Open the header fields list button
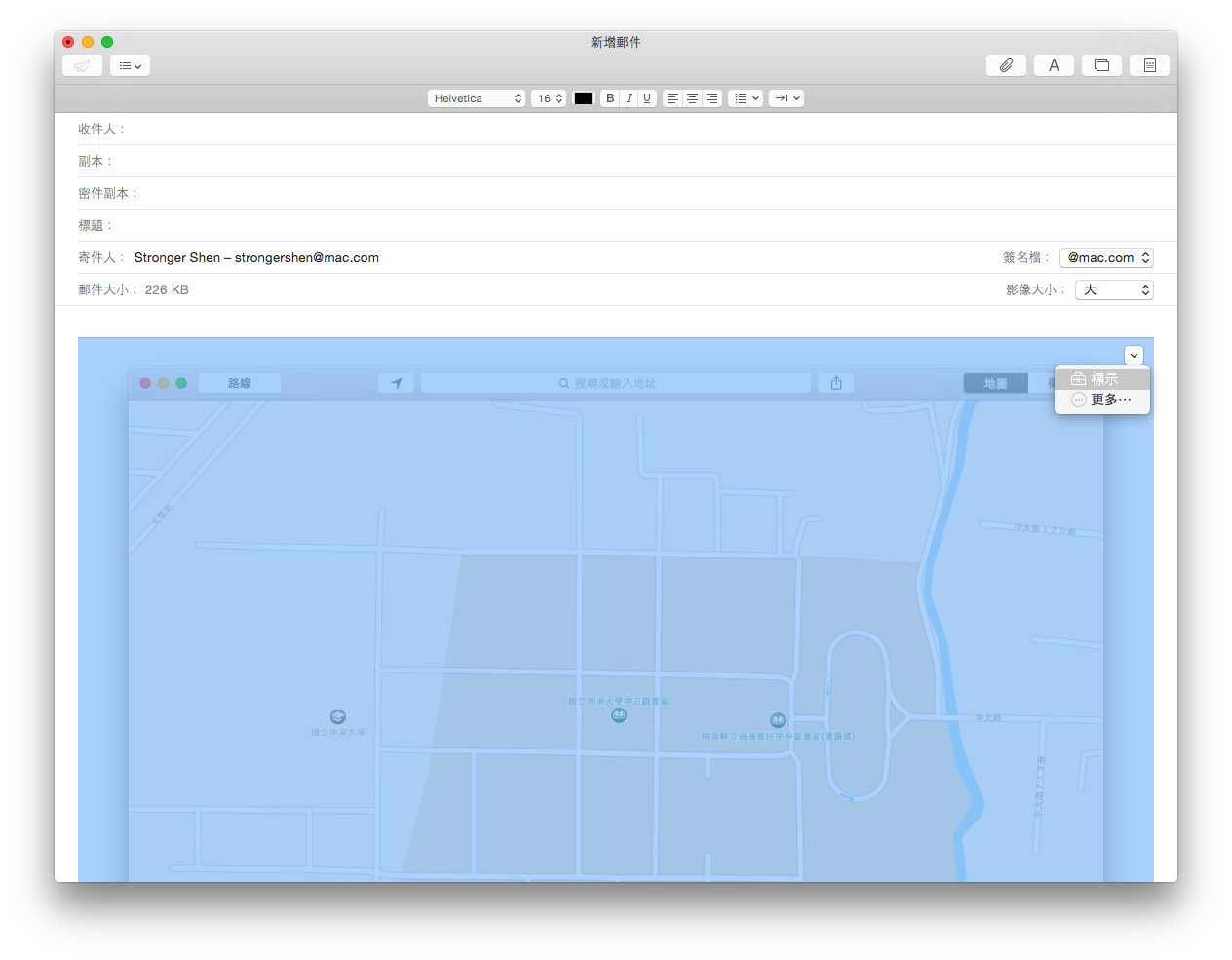This screenshot has height=960, width=1232. 130,65
